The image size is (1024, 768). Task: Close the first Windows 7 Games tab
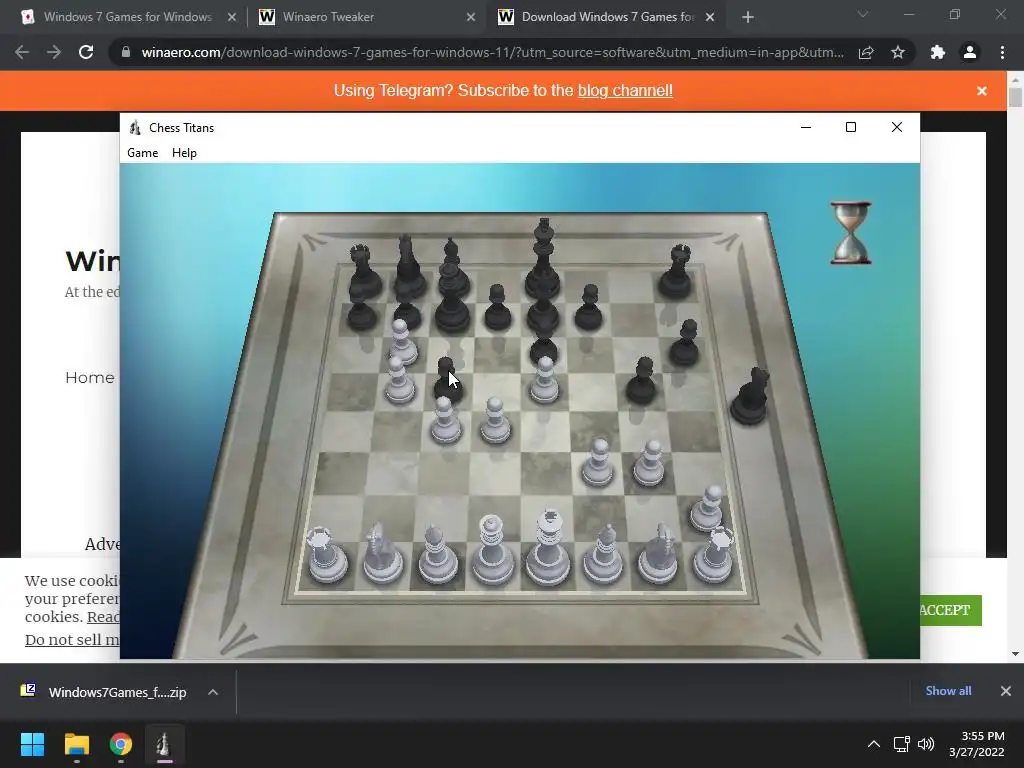pyautogui.click(x=232, y=18)
